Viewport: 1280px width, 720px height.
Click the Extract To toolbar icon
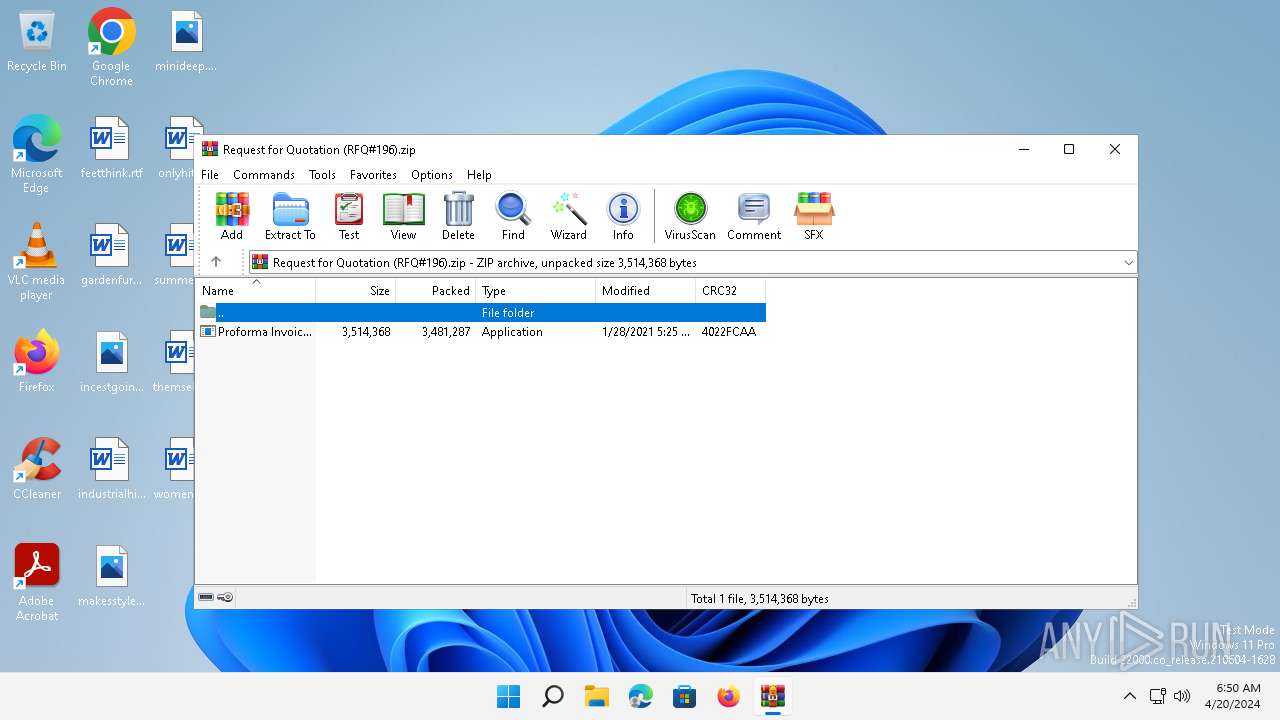290,216
